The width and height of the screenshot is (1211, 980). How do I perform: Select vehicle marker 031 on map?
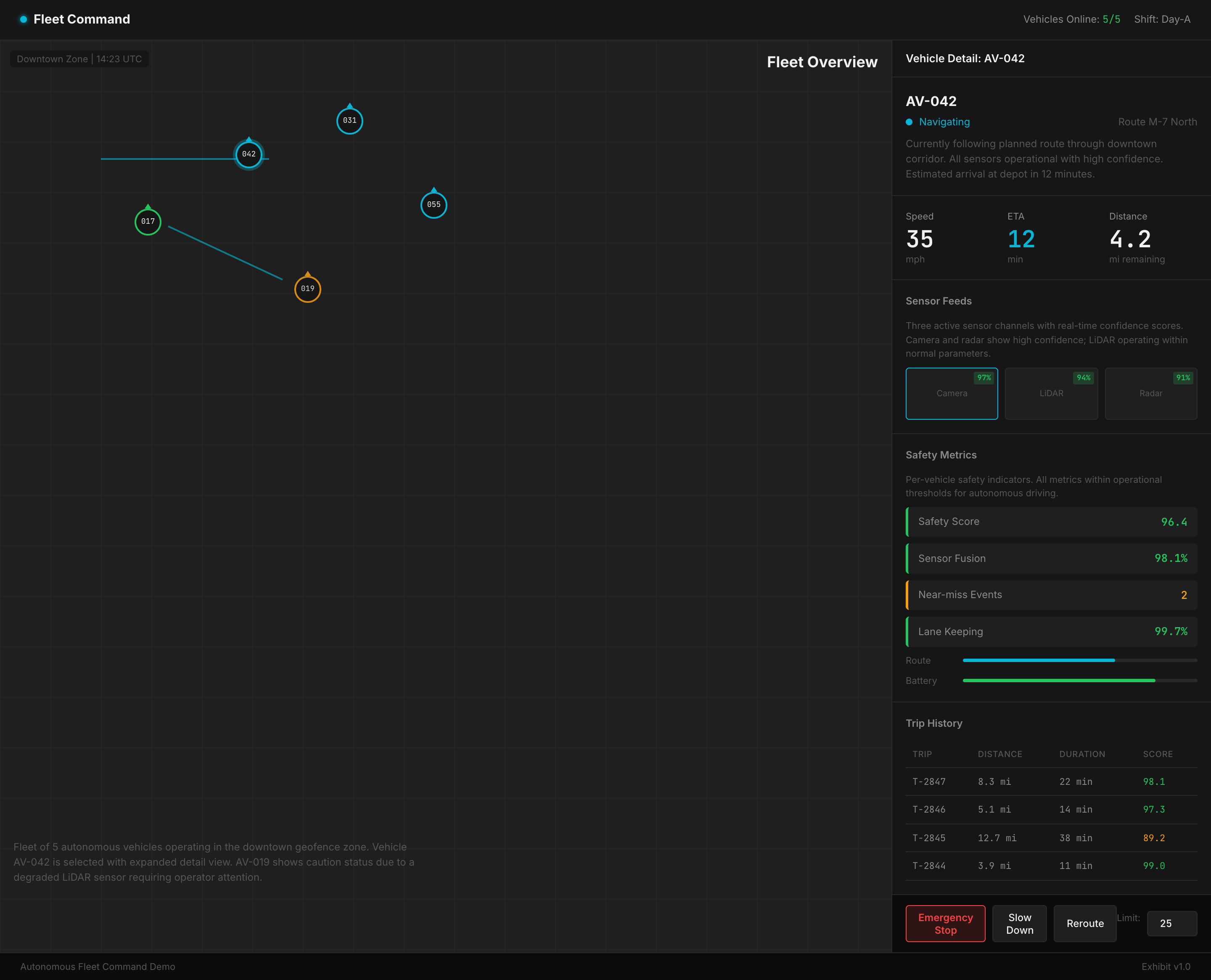click(349, 121)
